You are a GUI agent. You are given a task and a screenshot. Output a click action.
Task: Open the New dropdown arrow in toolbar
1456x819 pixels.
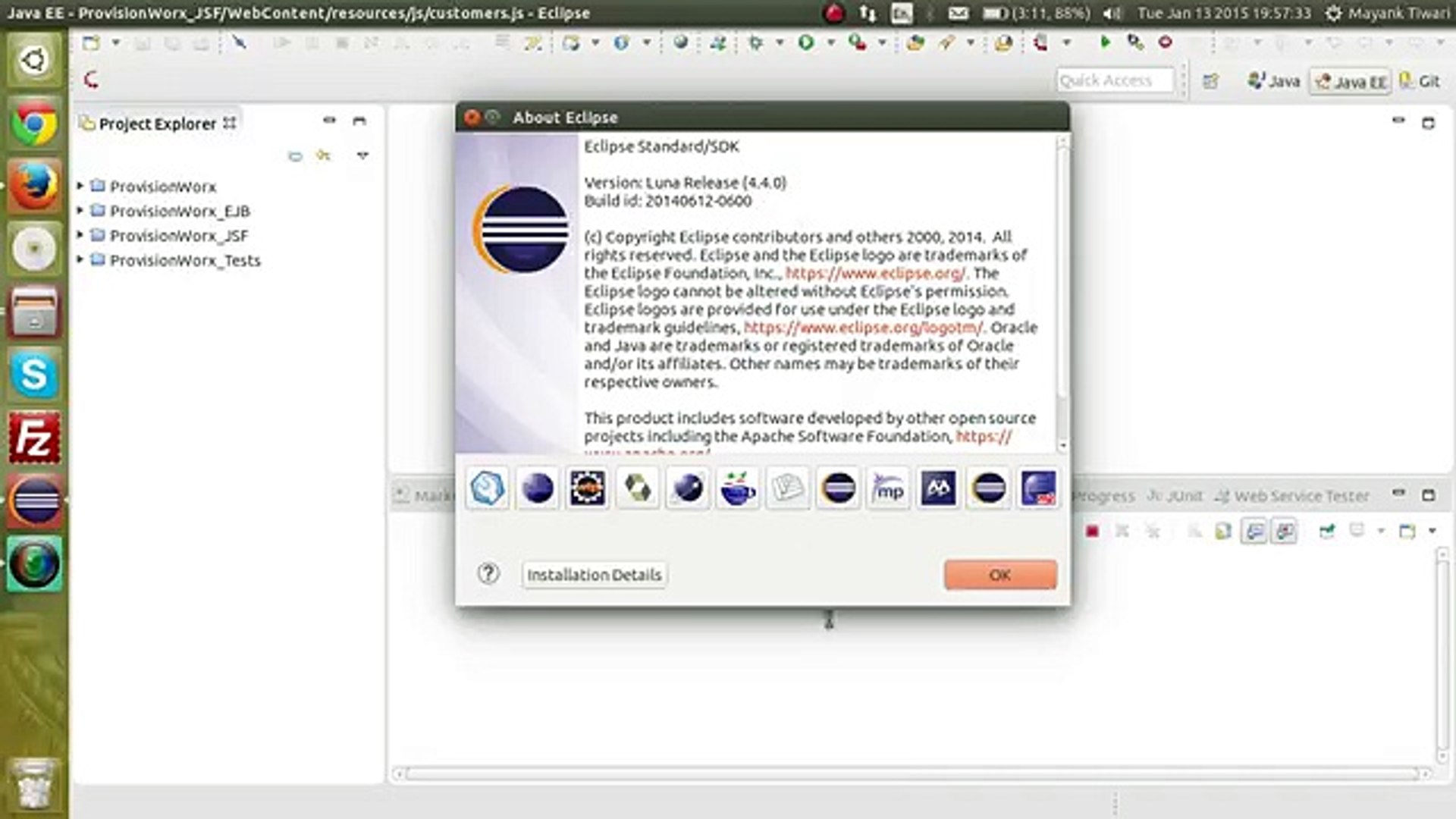[x=115, y=42]
